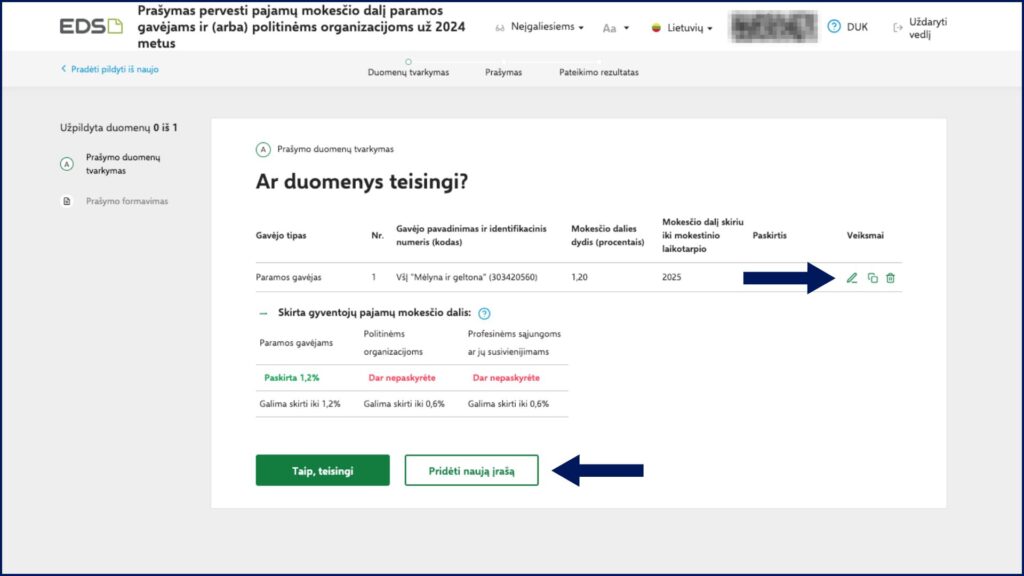Close wizard via Uždaryti vedlį
This screenshot has height=576, width=1024.
[920, 28]
